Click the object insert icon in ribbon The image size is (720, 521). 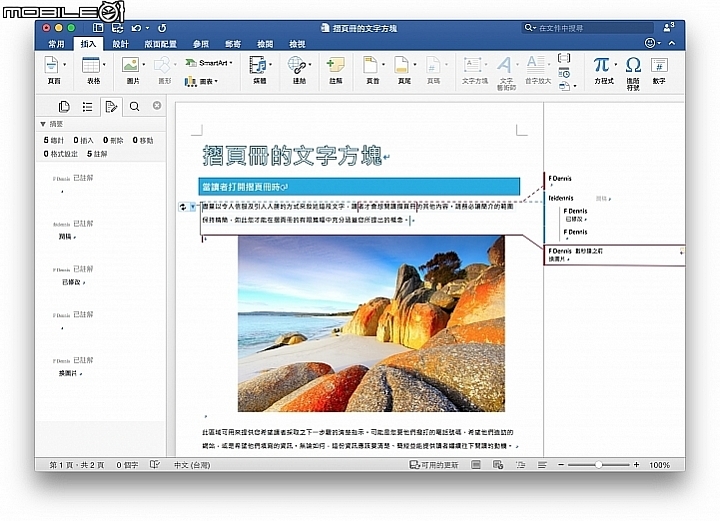564,86
